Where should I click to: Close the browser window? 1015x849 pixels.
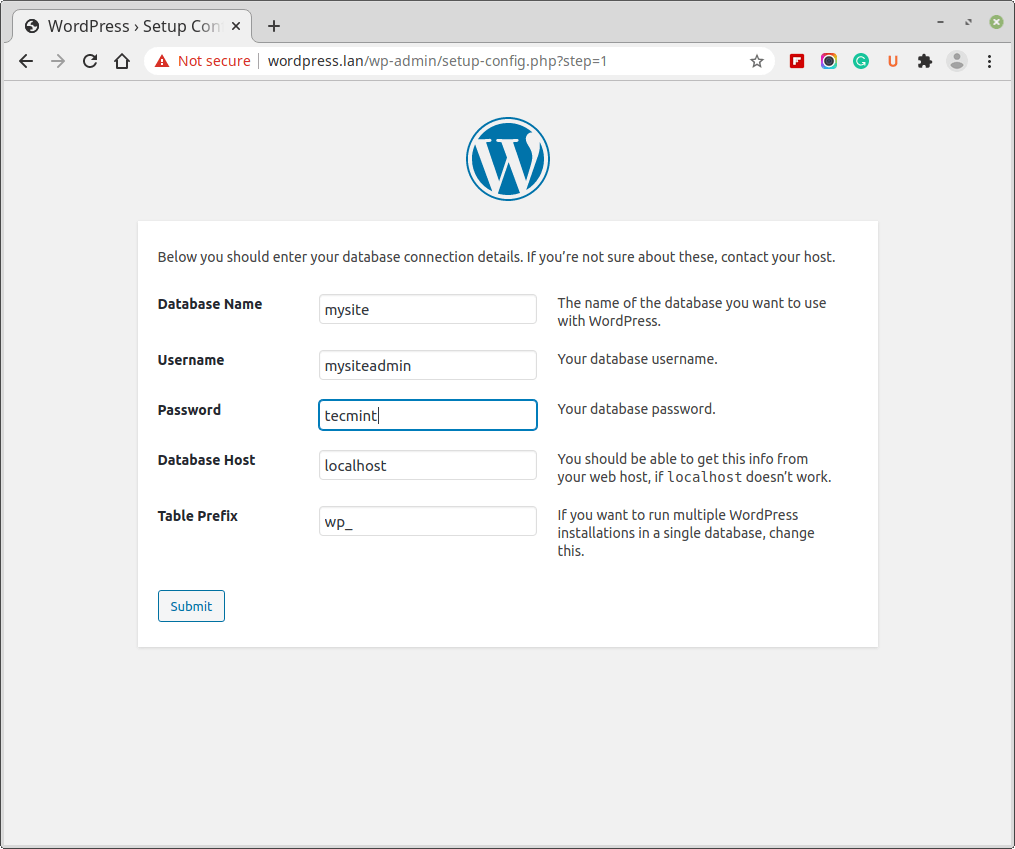click(x=996, y=22)
